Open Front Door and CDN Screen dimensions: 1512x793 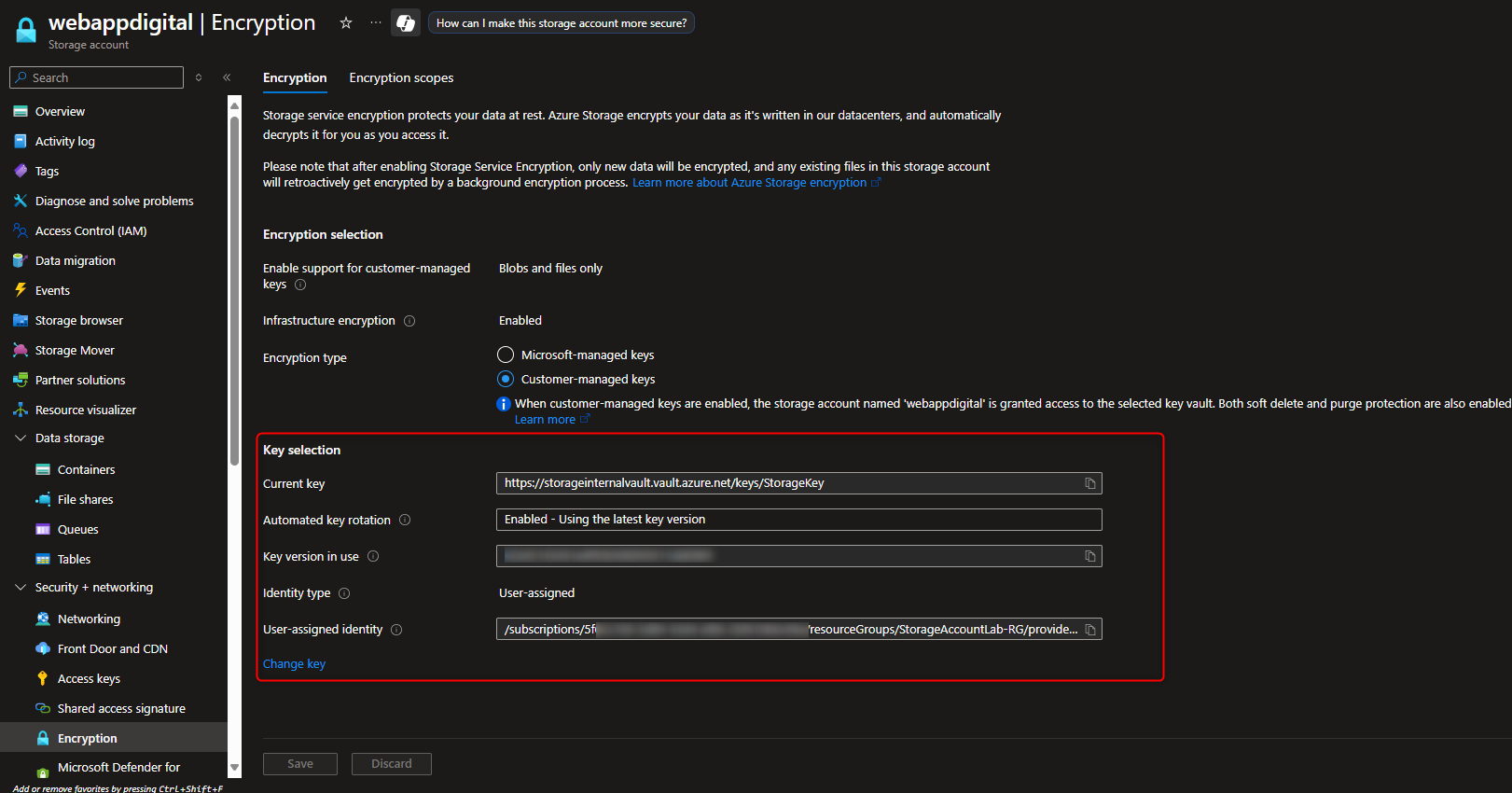114,648
